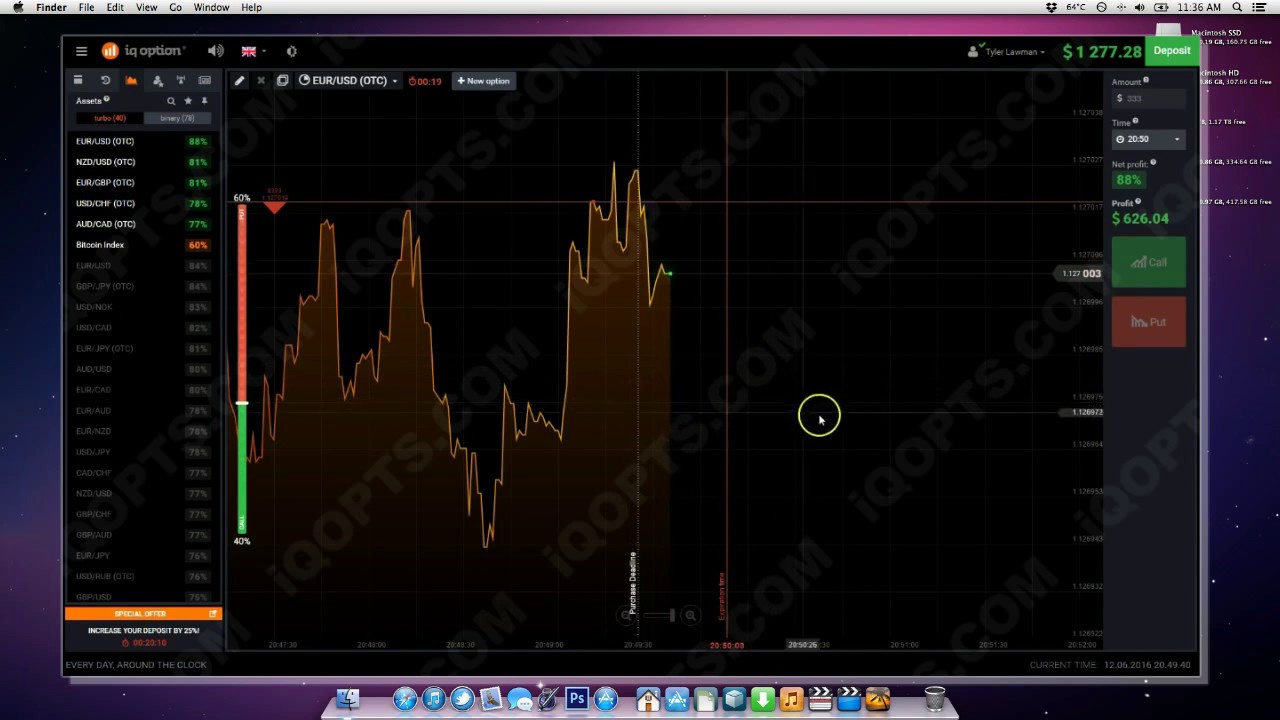Open the Window menu
The width and height of the screenshot is (1280, 720).
[211, 7]
